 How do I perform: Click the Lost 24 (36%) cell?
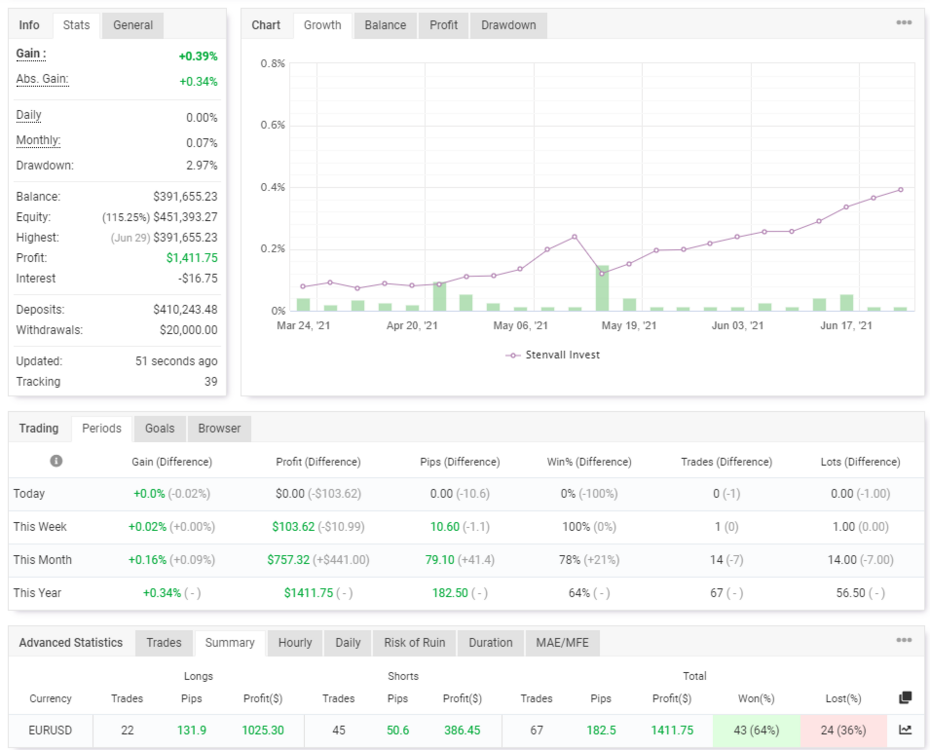843,730
